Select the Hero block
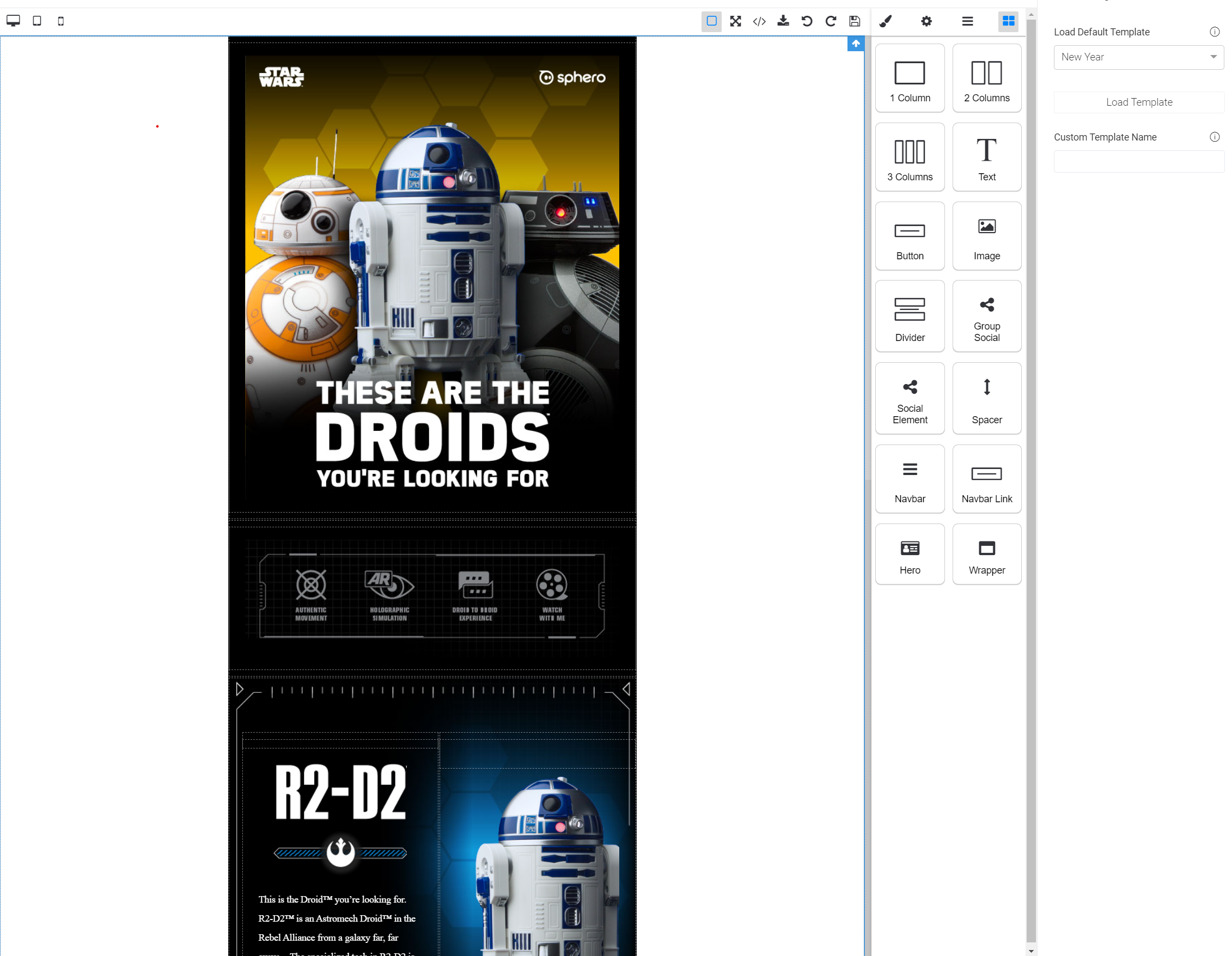This screenshot has height=956, width=1232. coord(910,554)
